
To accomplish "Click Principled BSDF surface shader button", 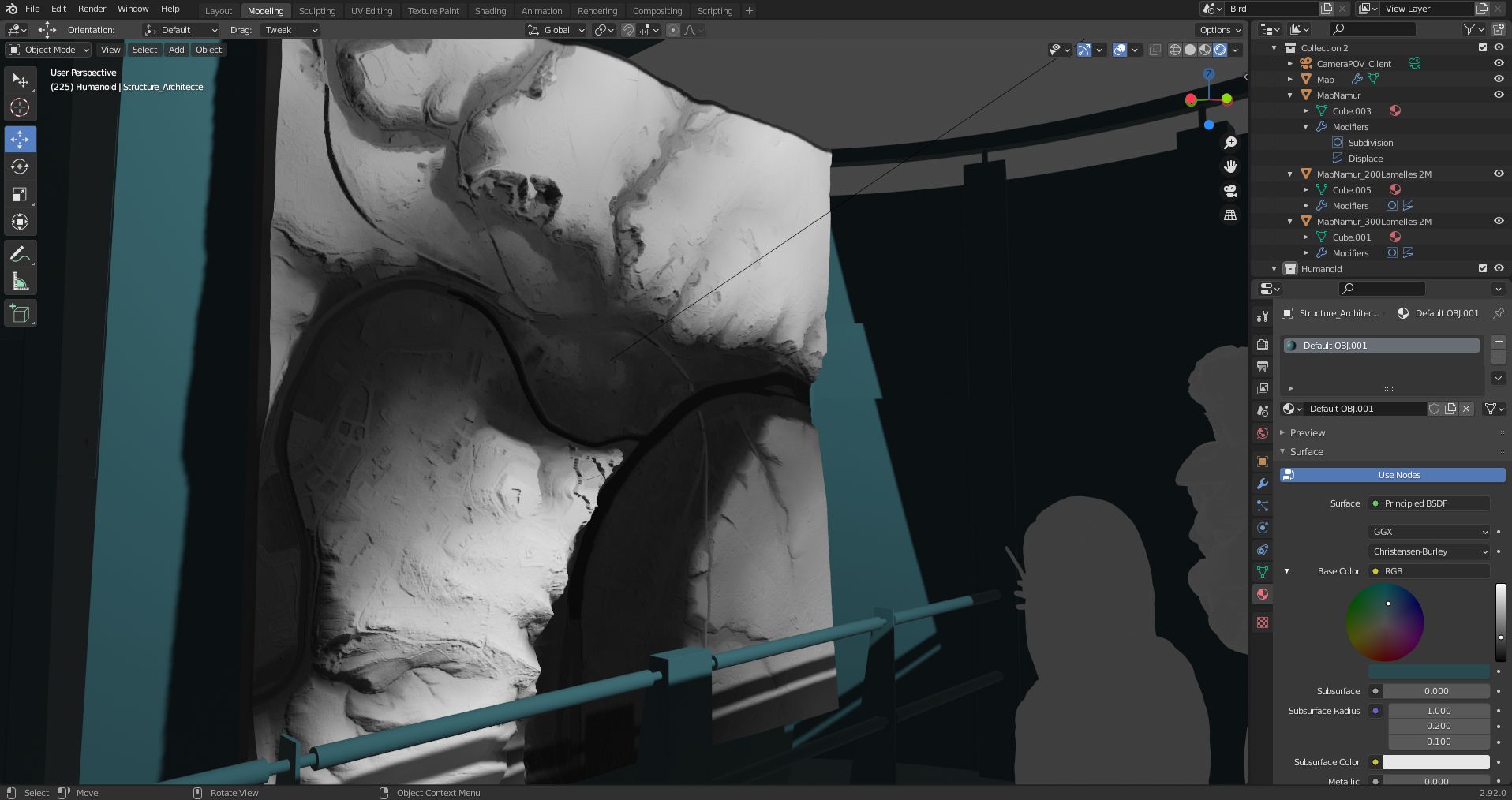I will pyautogui.click(x=1429, y=503).
